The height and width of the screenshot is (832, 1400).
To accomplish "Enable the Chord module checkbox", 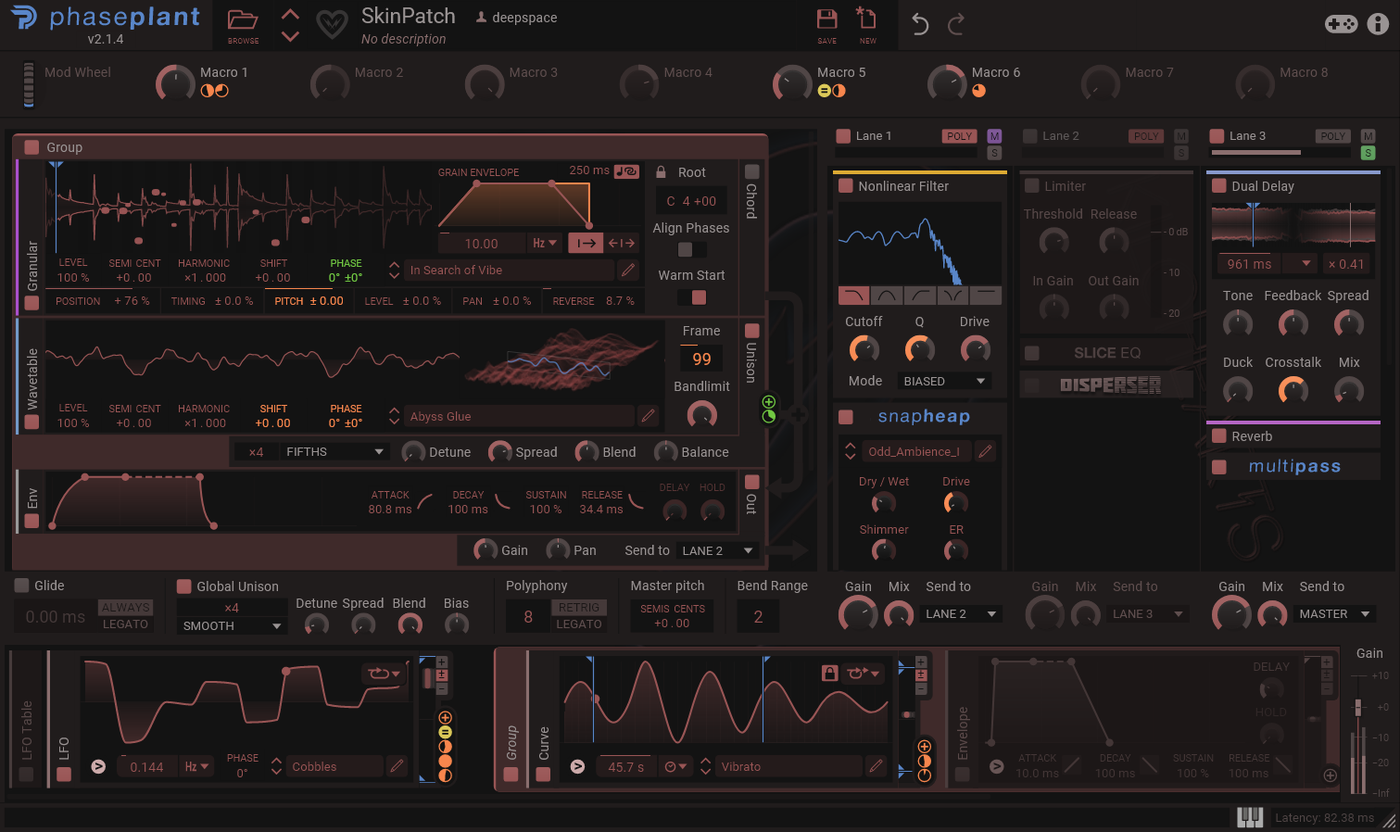I will 752,171.
